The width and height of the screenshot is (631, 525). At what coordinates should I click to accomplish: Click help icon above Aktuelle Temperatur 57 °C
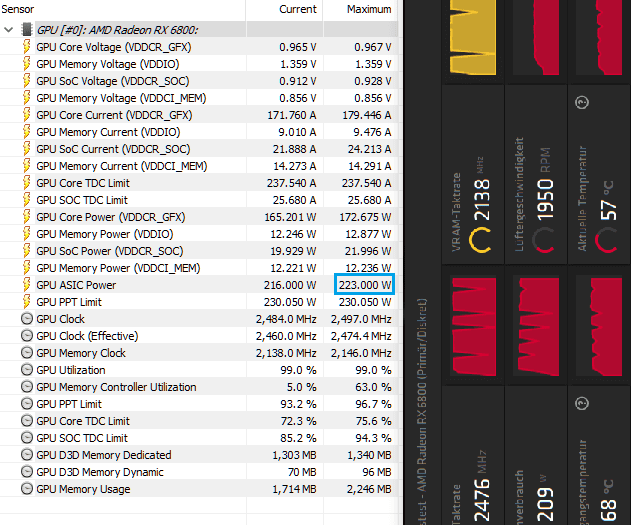click(582, 102)
